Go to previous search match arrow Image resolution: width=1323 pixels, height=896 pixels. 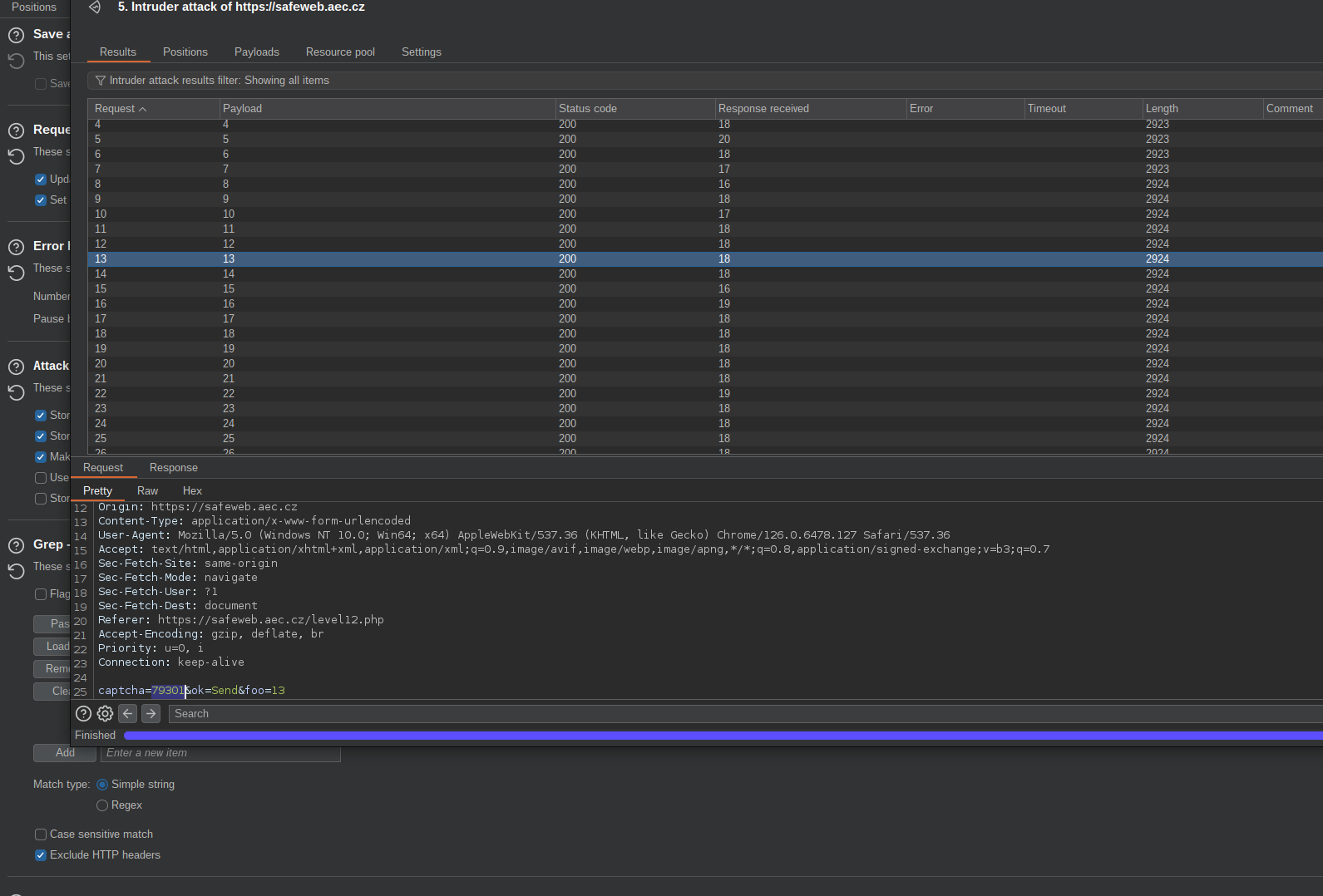(x=127, y=713)
